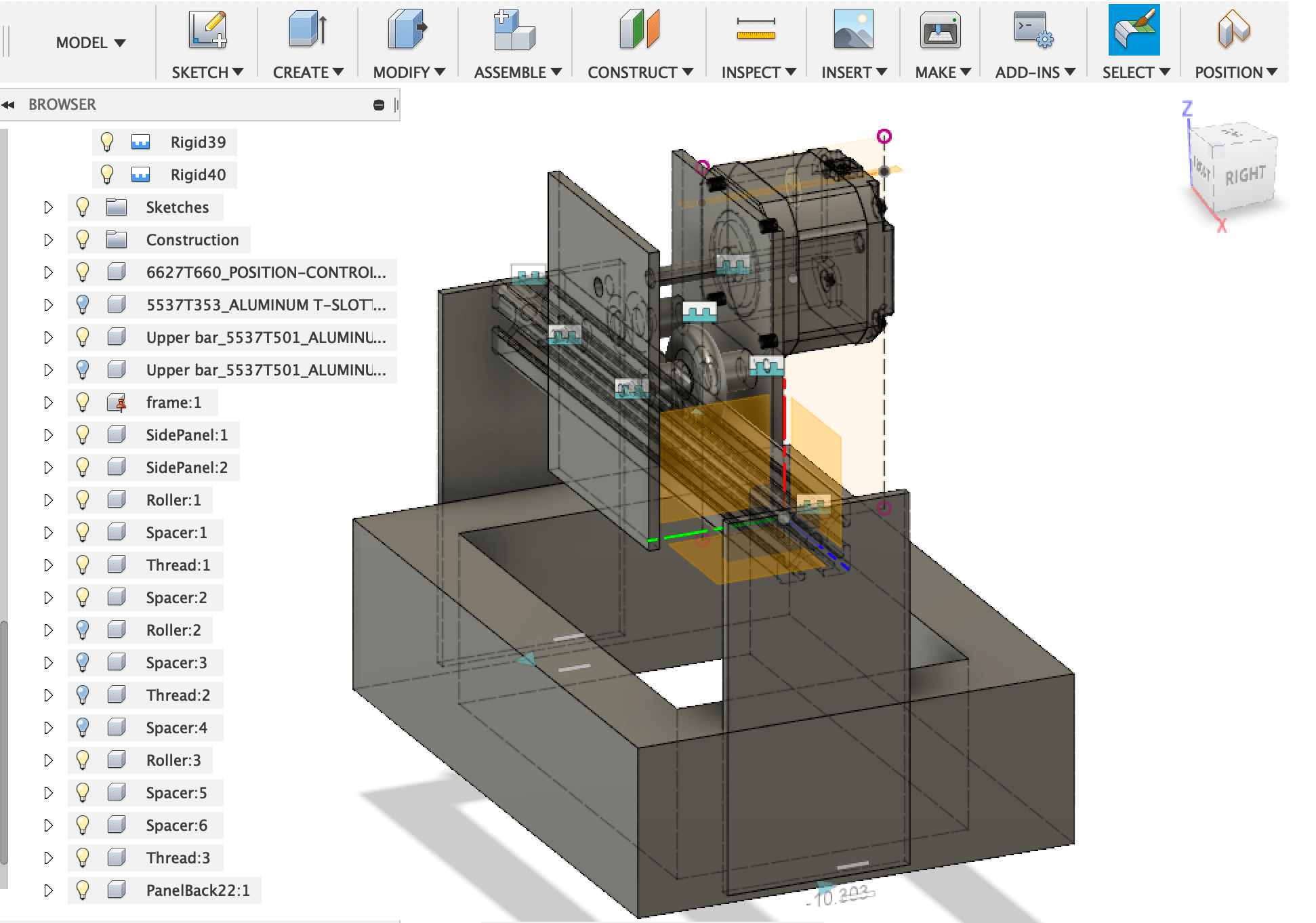Expand the frame:1 component node
Image resolution: width=1316 pixels, height=923 pixels.
(48, 403)
